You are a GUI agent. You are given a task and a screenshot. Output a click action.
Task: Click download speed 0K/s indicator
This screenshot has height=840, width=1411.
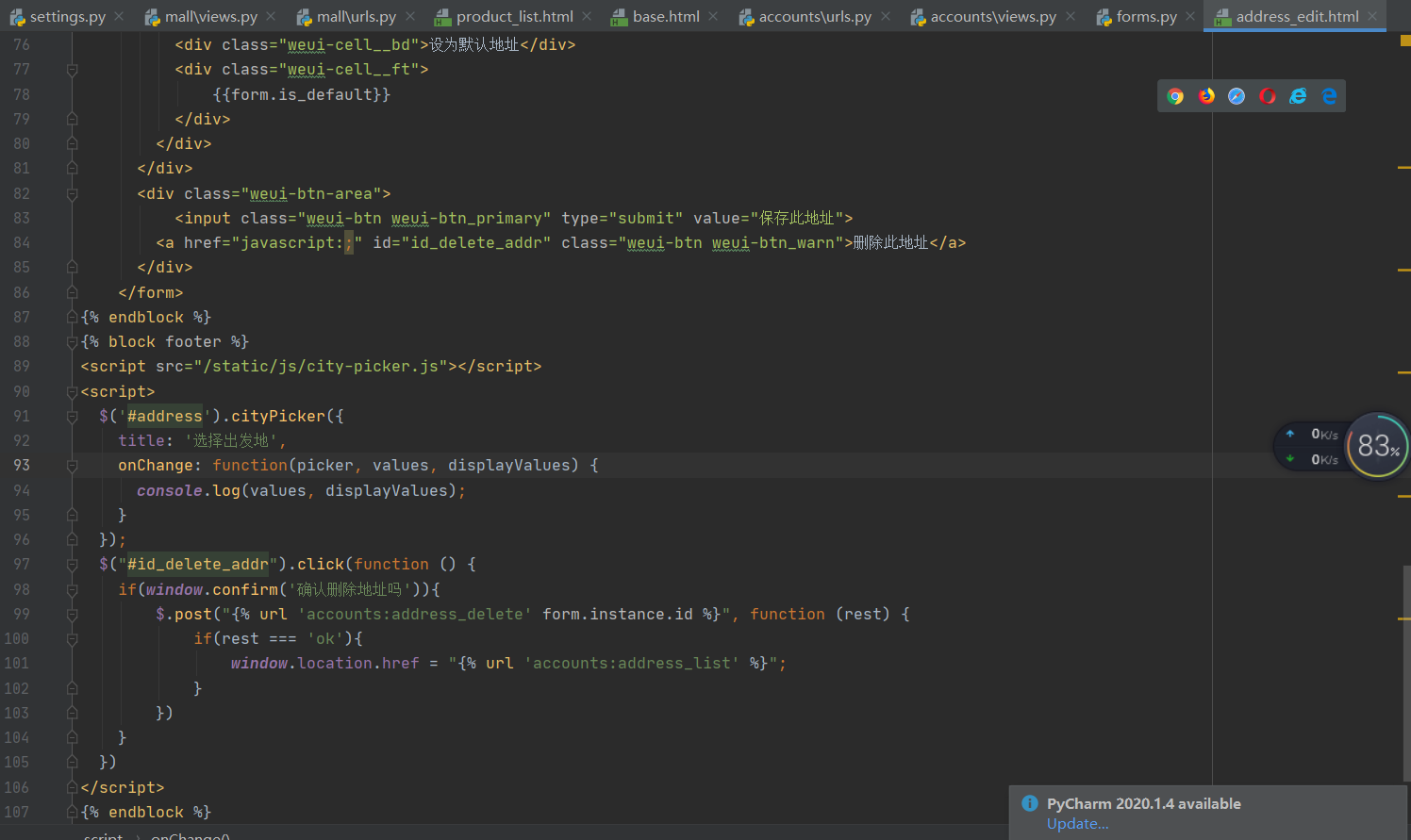(1312, 459)
